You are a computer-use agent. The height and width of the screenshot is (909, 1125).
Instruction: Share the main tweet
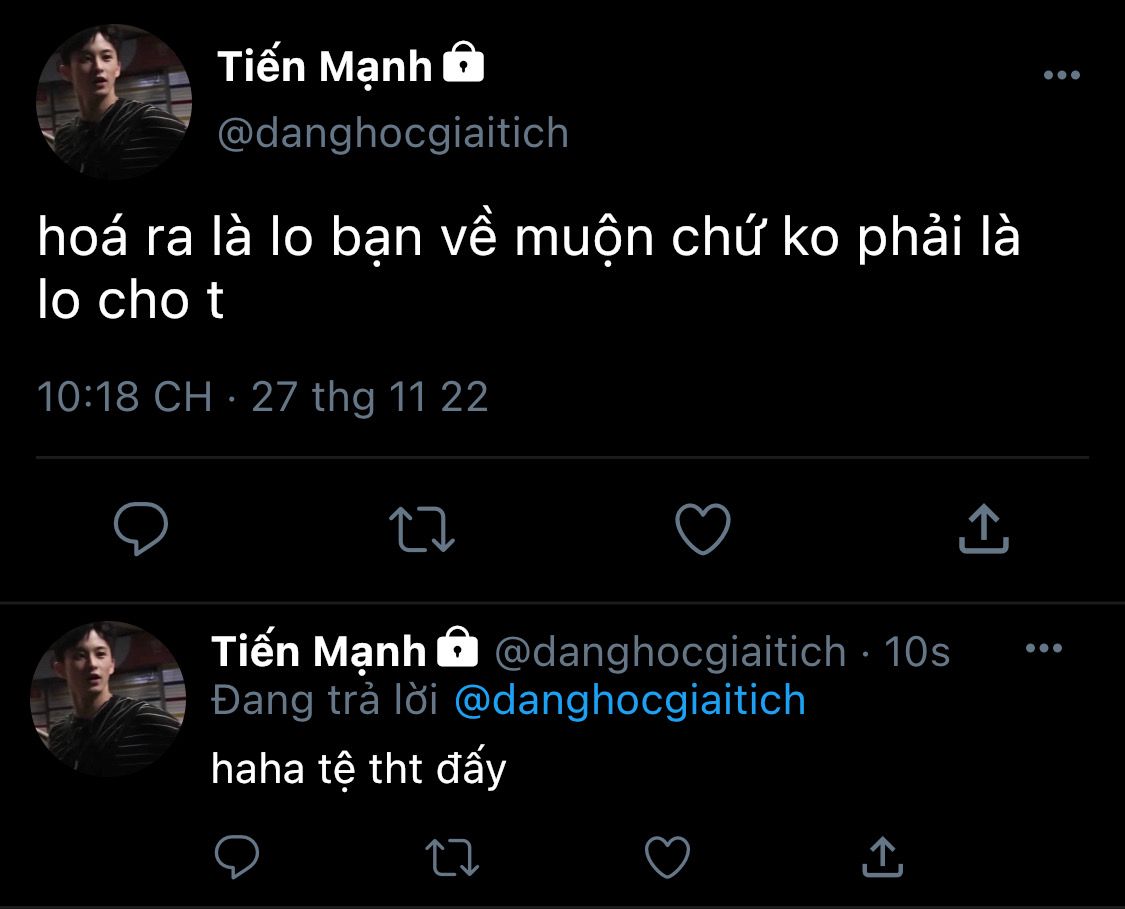[984, 529]
